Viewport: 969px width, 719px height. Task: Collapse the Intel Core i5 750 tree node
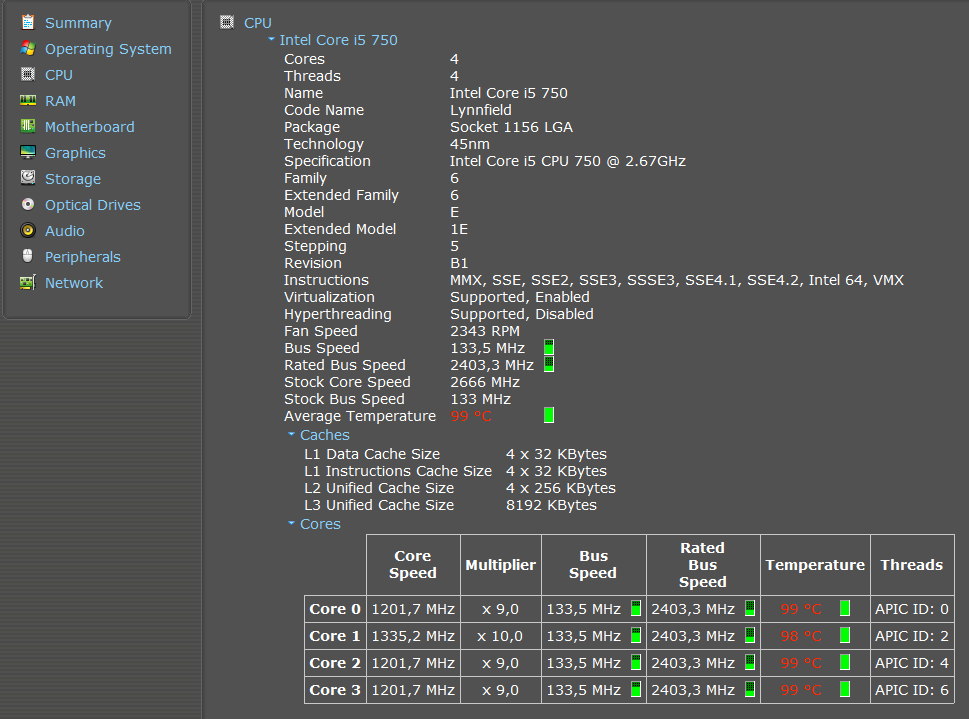(x=271, y=39)
